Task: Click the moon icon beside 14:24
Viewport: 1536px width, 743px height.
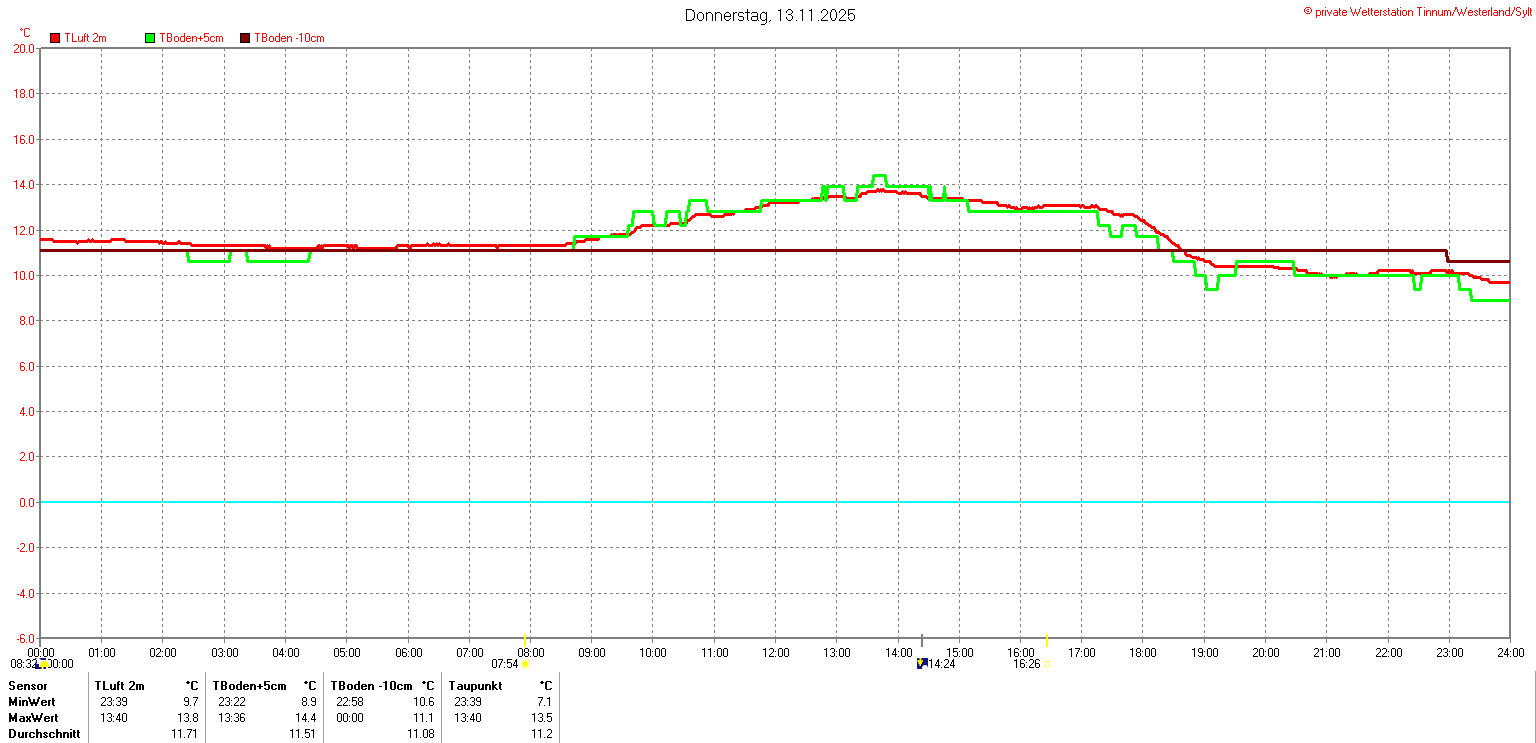Action: (921, 663)
